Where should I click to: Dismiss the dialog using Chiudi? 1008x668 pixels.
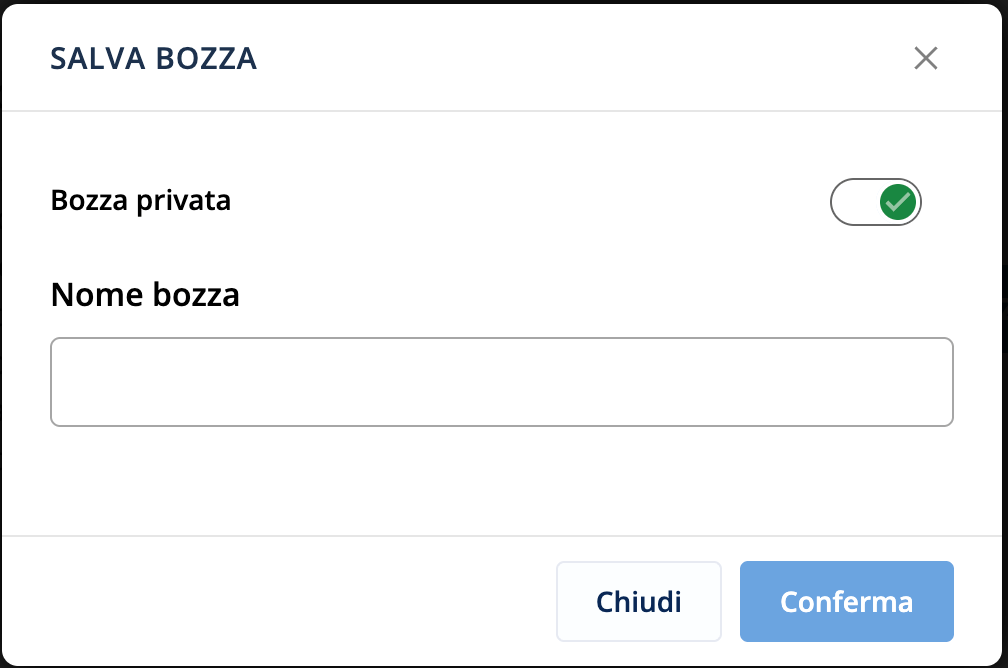pos(638,601)
